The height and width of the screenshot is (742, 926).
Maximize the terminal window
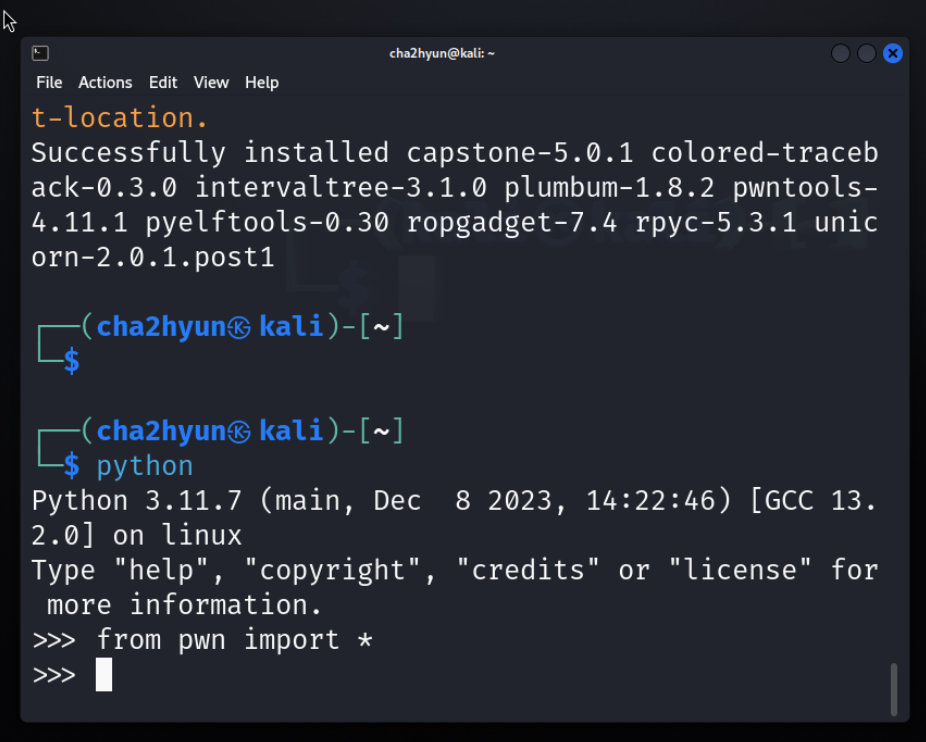(866, 53)
